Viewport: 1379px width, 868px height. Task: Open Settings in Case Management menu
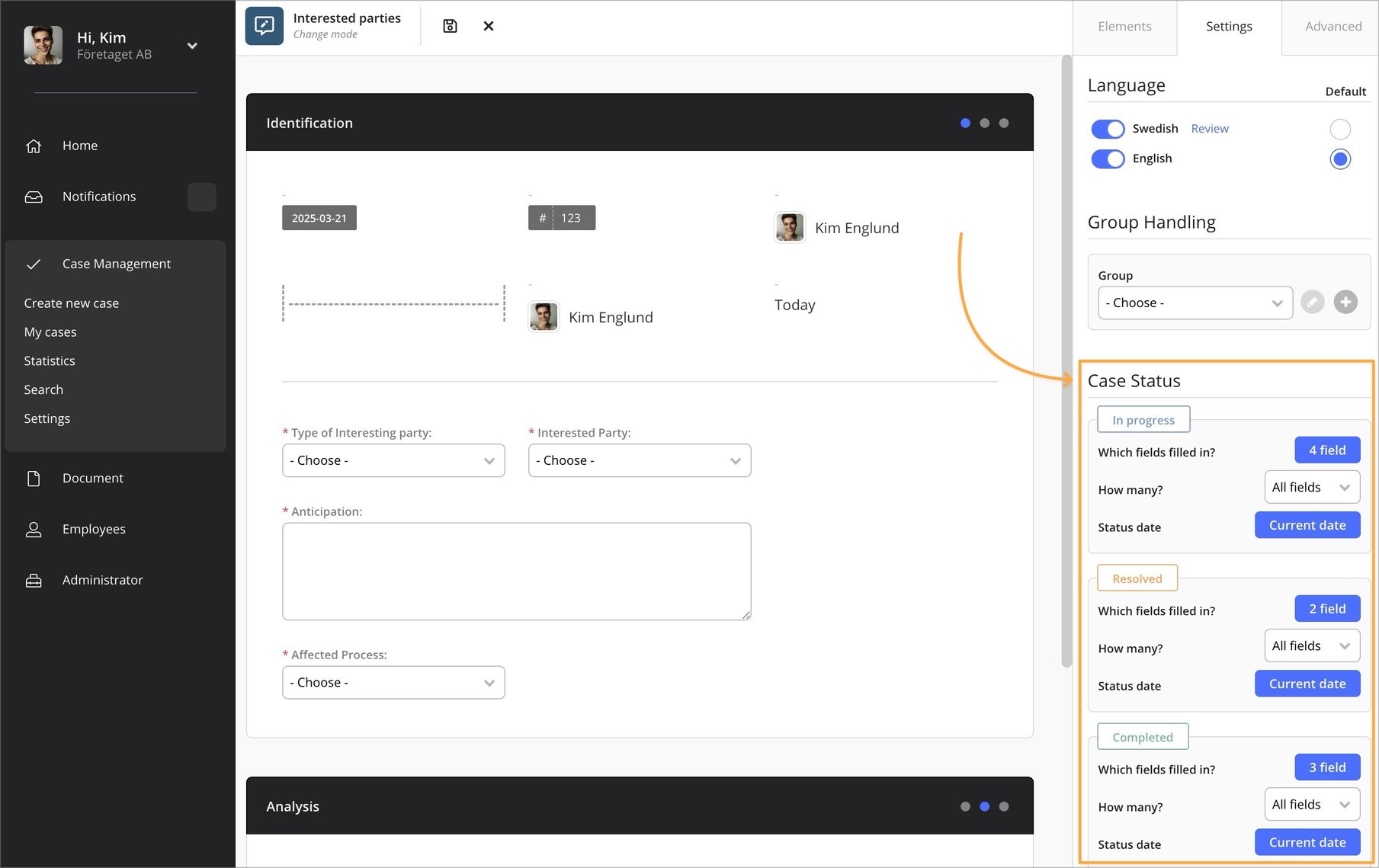47,419
